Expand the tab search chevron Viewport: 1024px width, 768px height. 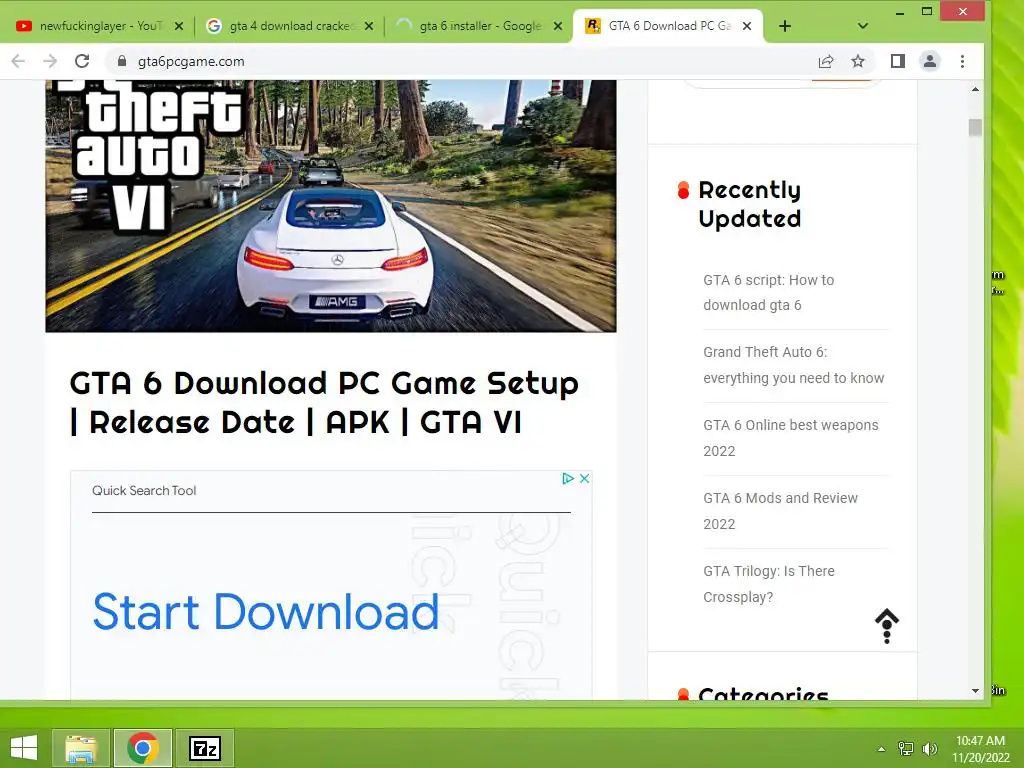[x=863, y=26]
